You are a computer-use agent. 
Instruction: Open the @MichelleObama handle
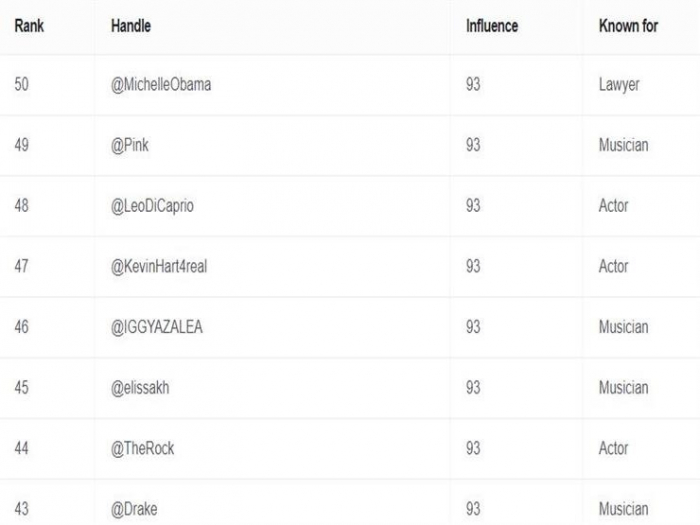coord(161,85)
